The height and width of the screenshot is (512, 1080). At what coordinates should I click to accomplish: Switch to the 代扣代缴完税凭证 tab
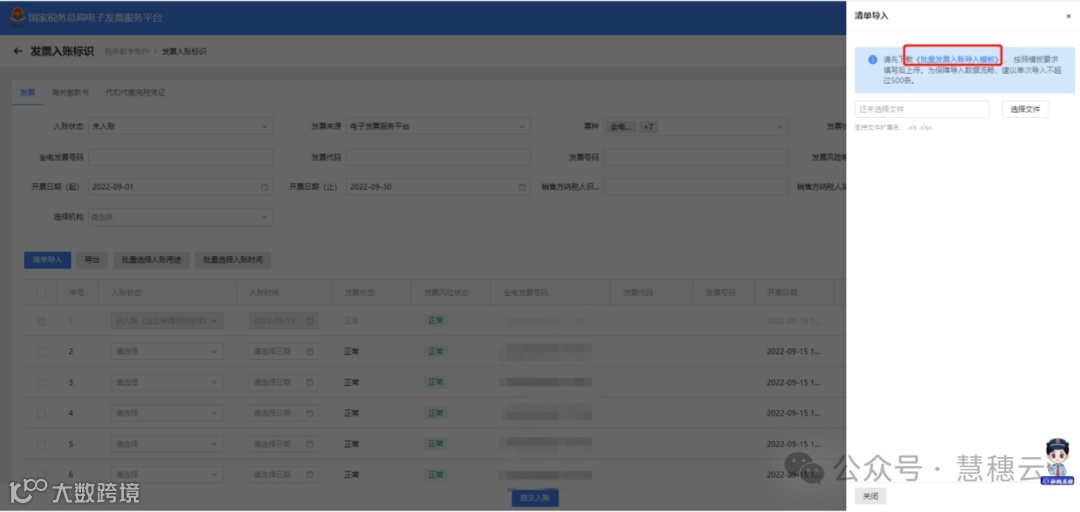coord(135,92)
